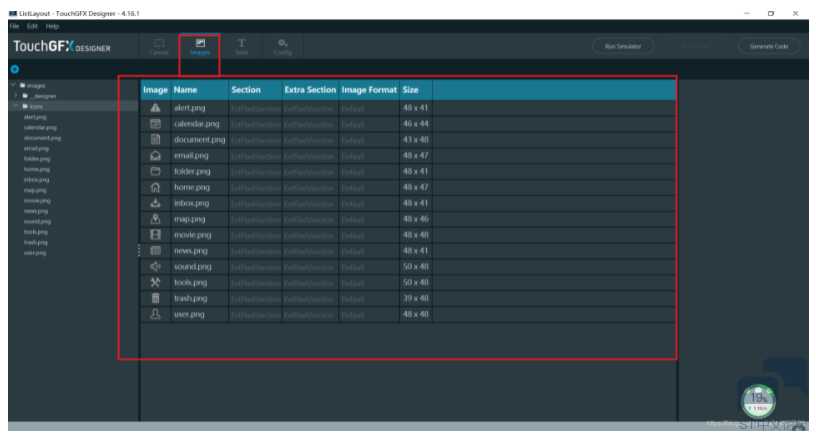Viewport: 816px width, 440px height.
Task: Select news.png in the file tree
Action: click(36, 211)
